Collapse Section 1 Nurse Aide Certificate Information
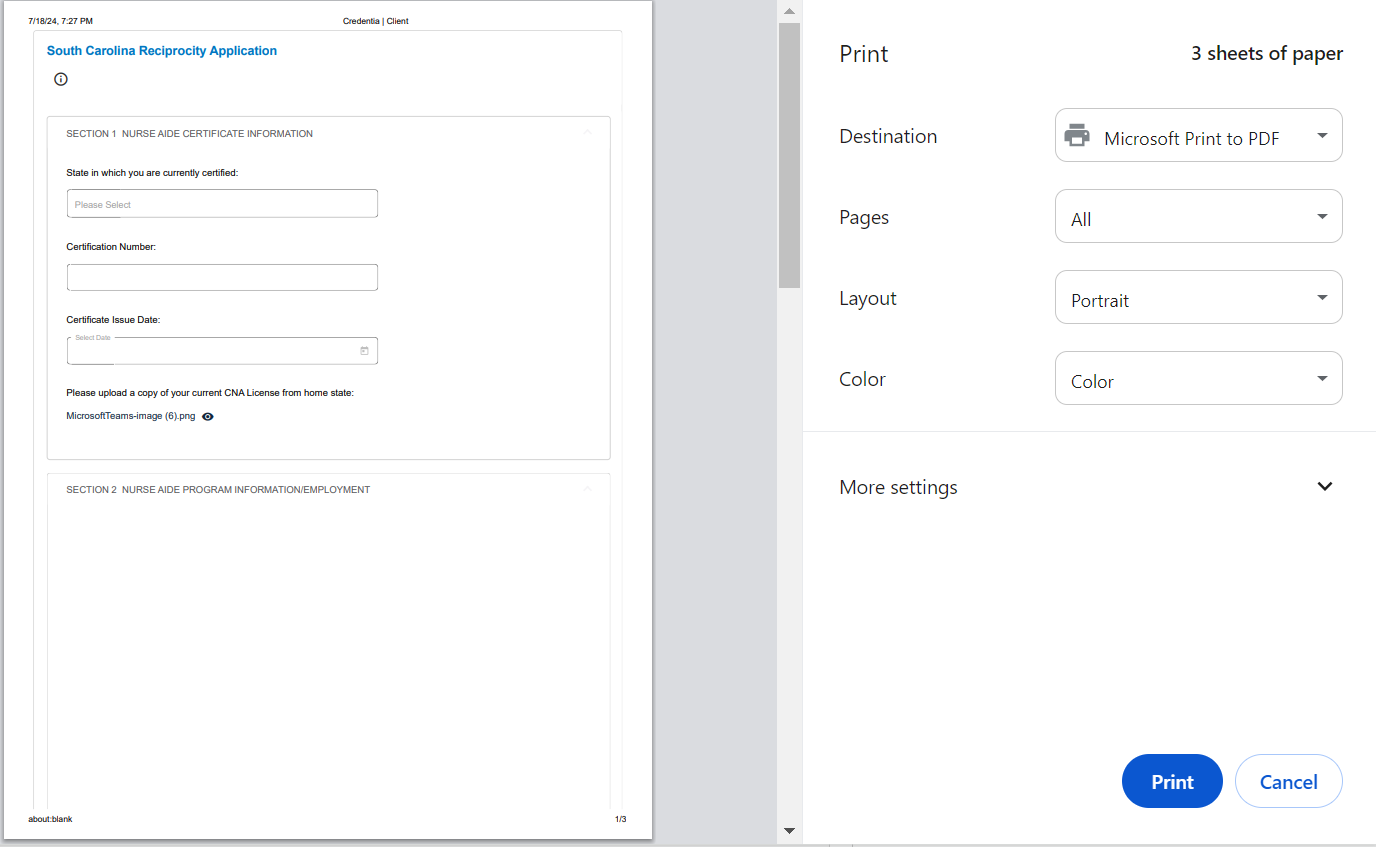The height and width of the screenshot is (847, 1376). click(588, 133)
